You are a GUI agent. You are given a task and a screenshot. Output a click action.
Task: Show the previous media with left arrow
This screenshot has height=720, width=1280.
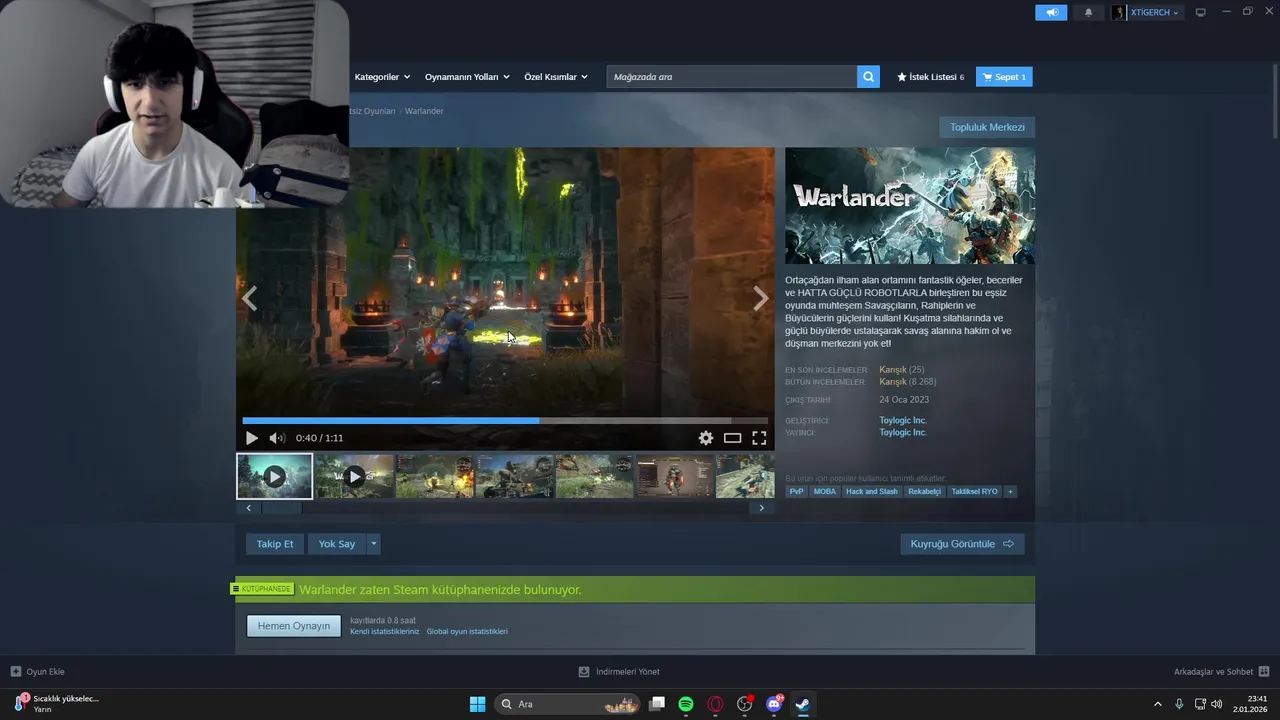249,298
